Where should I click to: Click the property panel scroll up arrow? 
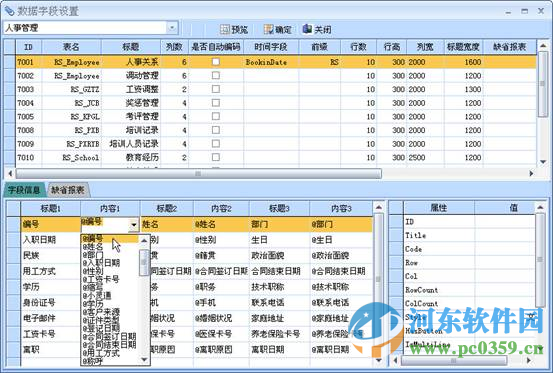click(540, 208)
